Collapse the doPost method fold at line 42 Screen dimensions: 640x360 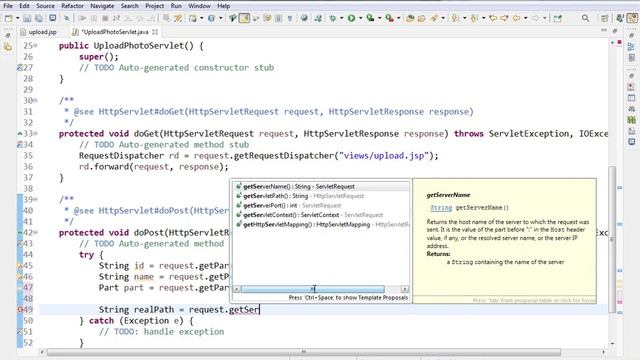[36, 233]
